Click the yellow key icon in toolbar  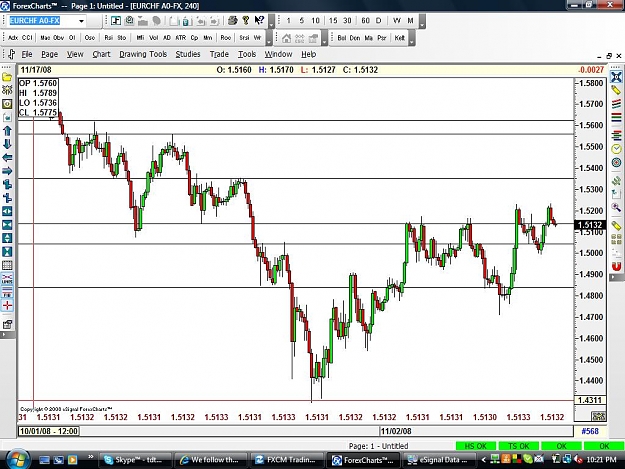246,20
